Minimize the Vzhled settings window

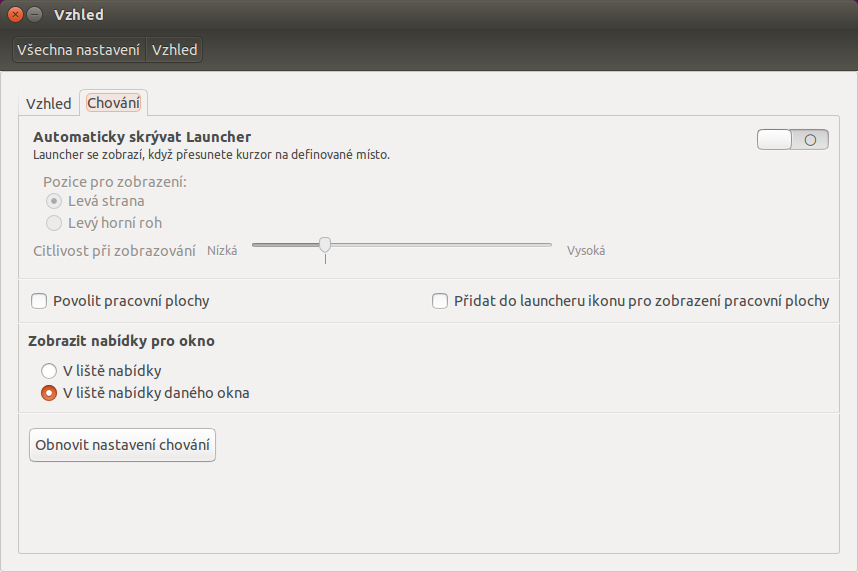click(x=34, y=14)
